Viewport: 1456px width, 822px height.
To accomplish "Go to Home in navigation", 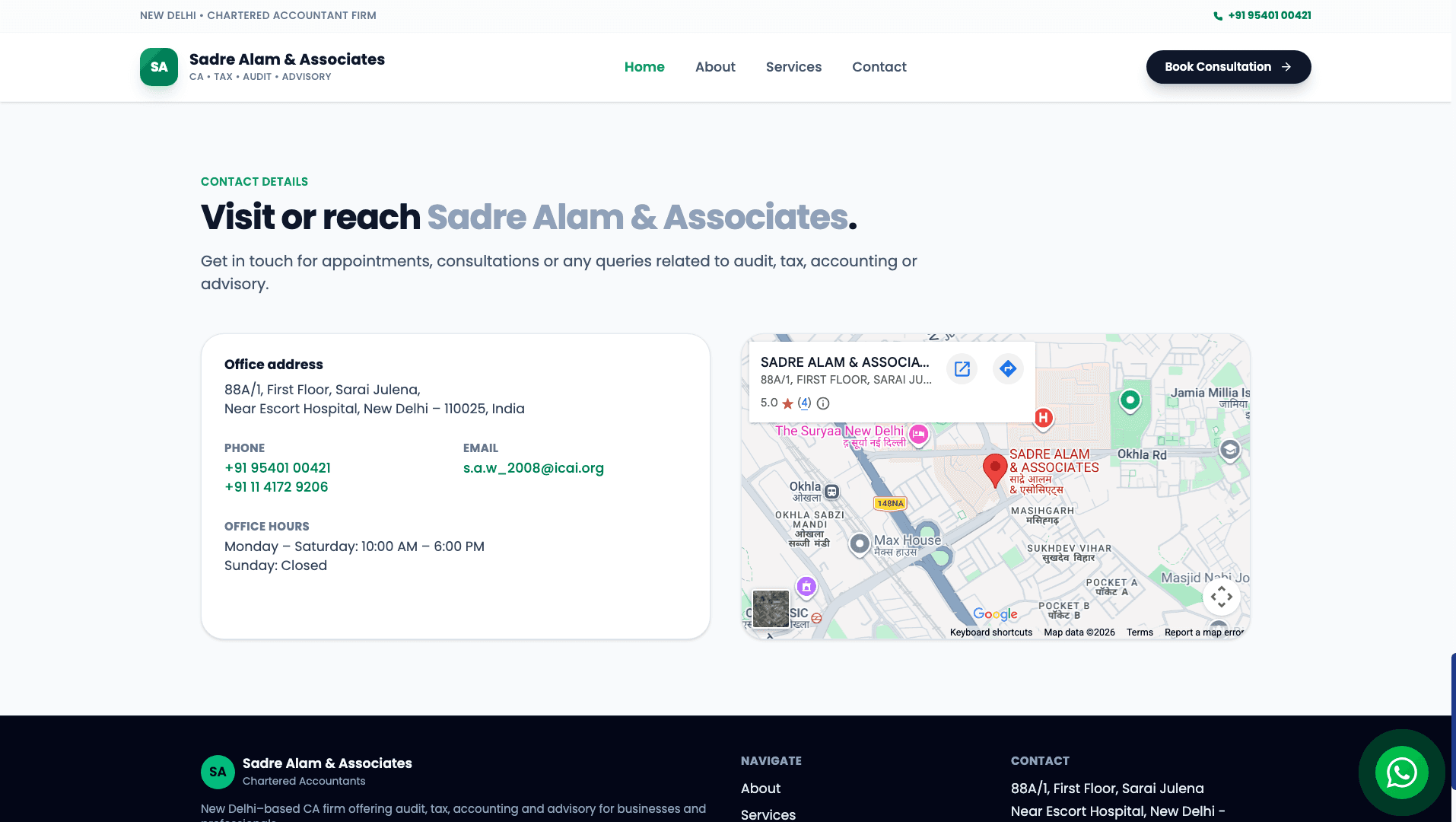I will point(644,67).
